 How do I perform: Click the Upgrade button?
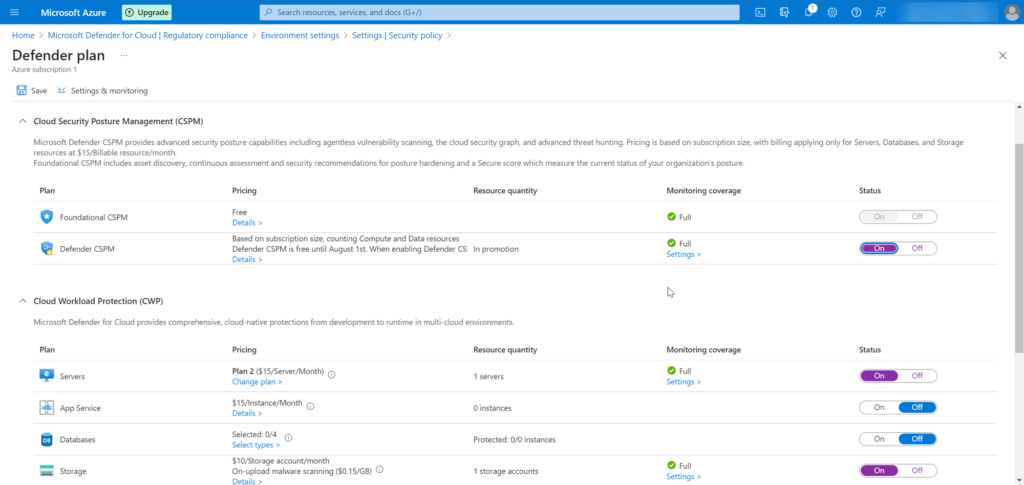[x=147, y=12]
